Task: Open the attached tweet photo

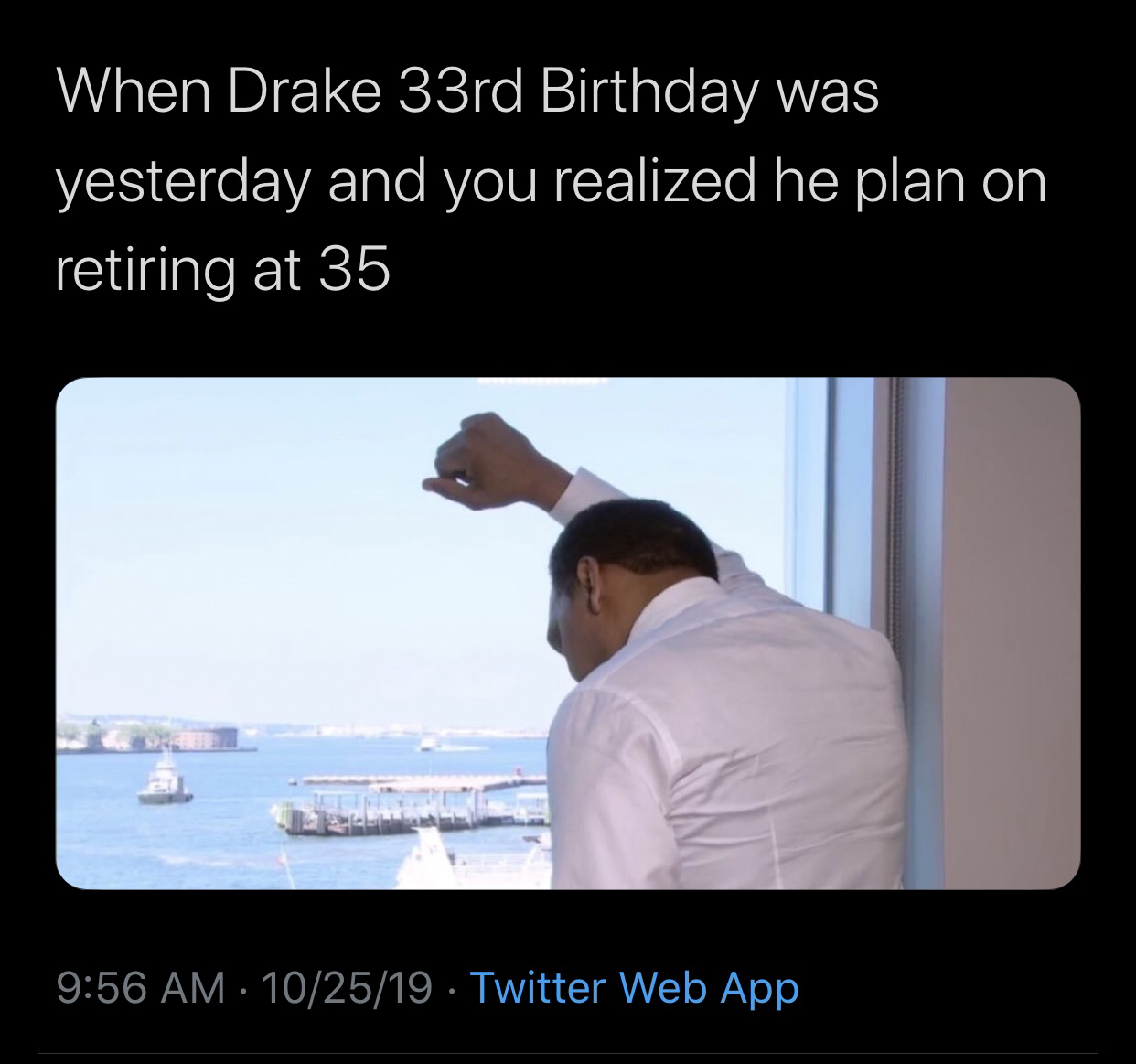Action: 567,631
